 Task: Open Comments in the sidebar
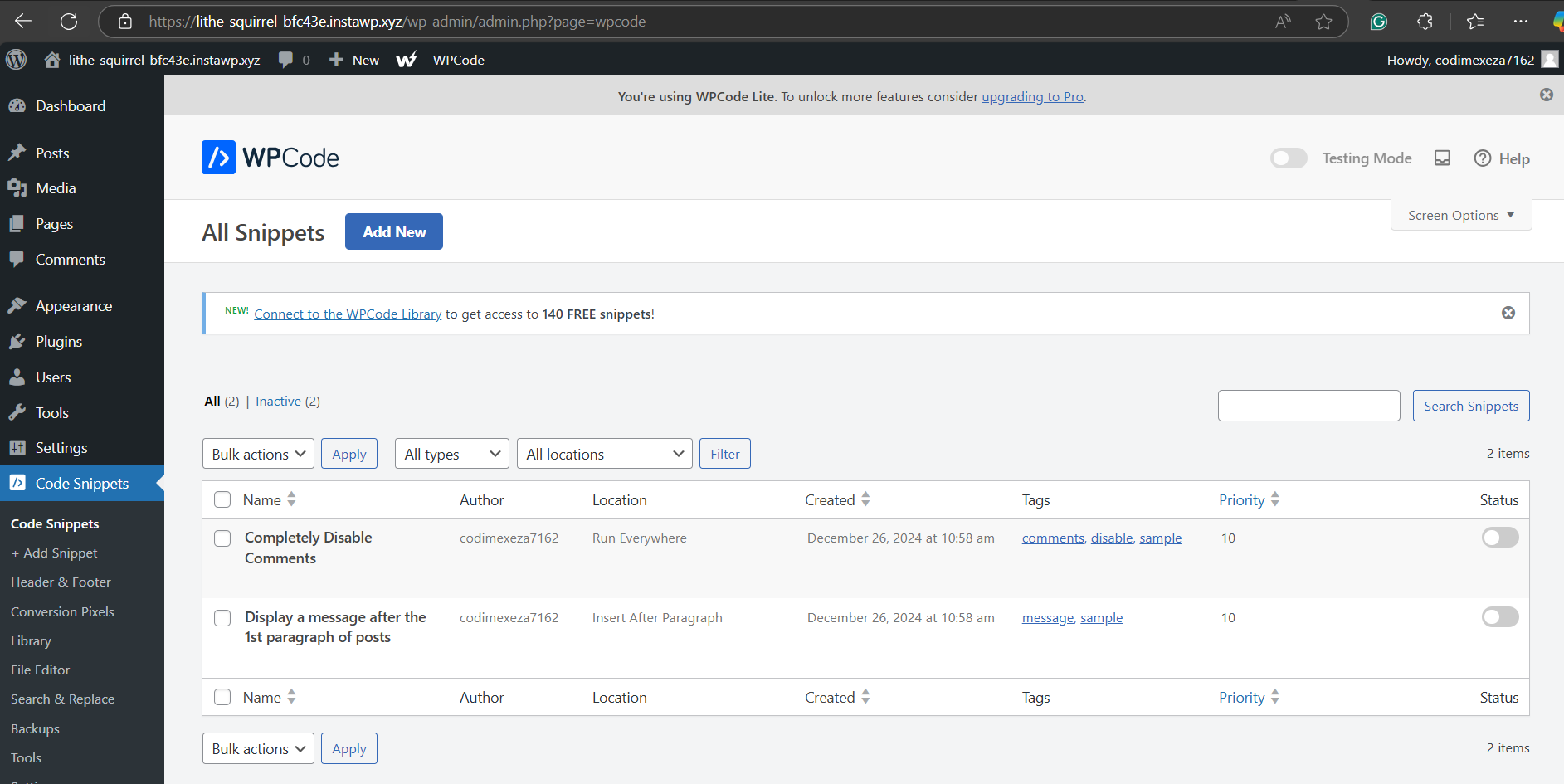tap(71, 260)
